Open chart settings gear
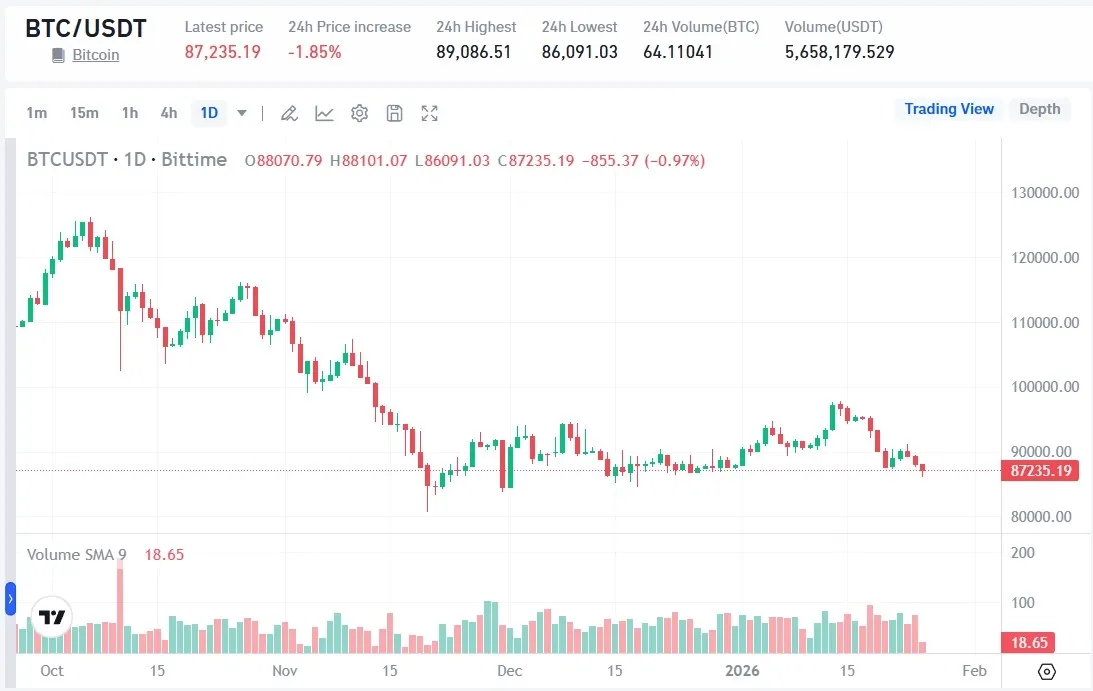 tap(359, 113)
